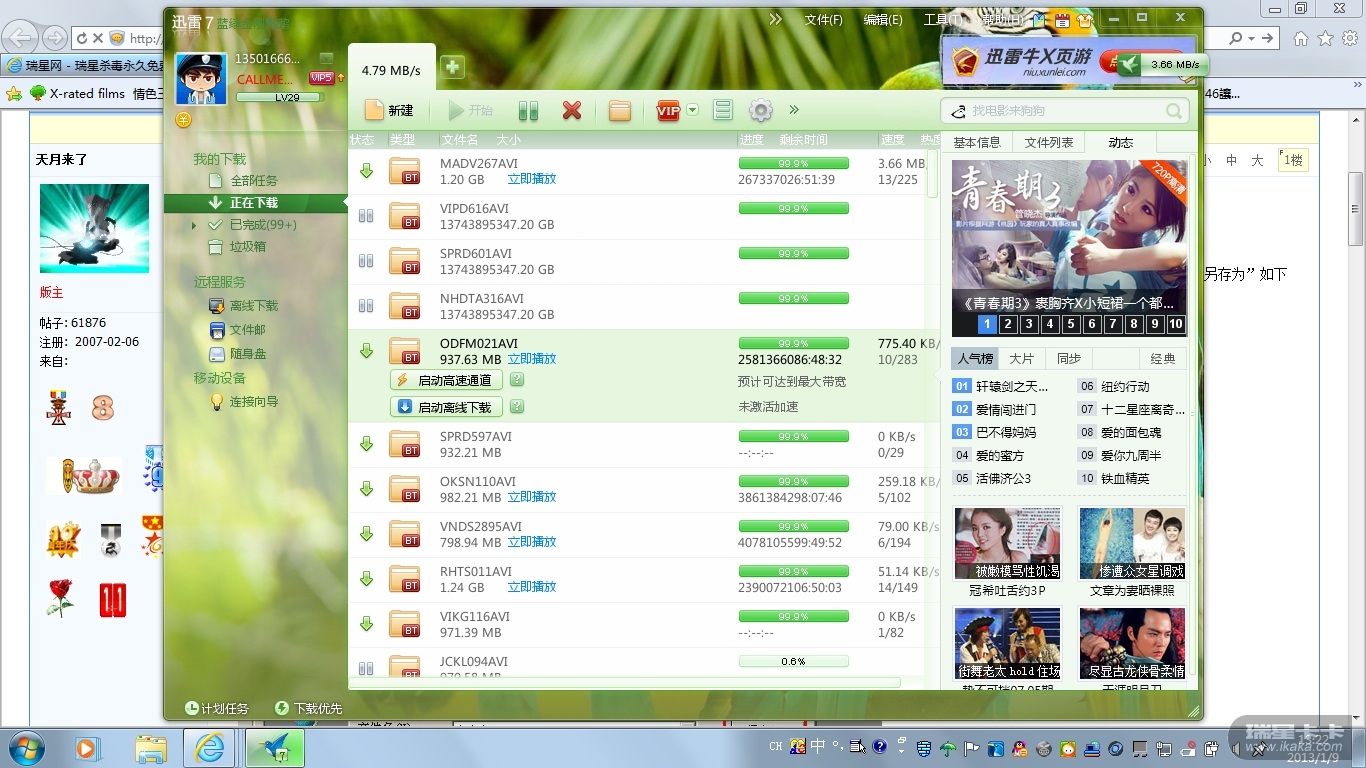Viewport: 1366px width, 768px height.
Task: Click the 0.6% progress bar of JCKL094AVI
Action: (x=794, y=661)
